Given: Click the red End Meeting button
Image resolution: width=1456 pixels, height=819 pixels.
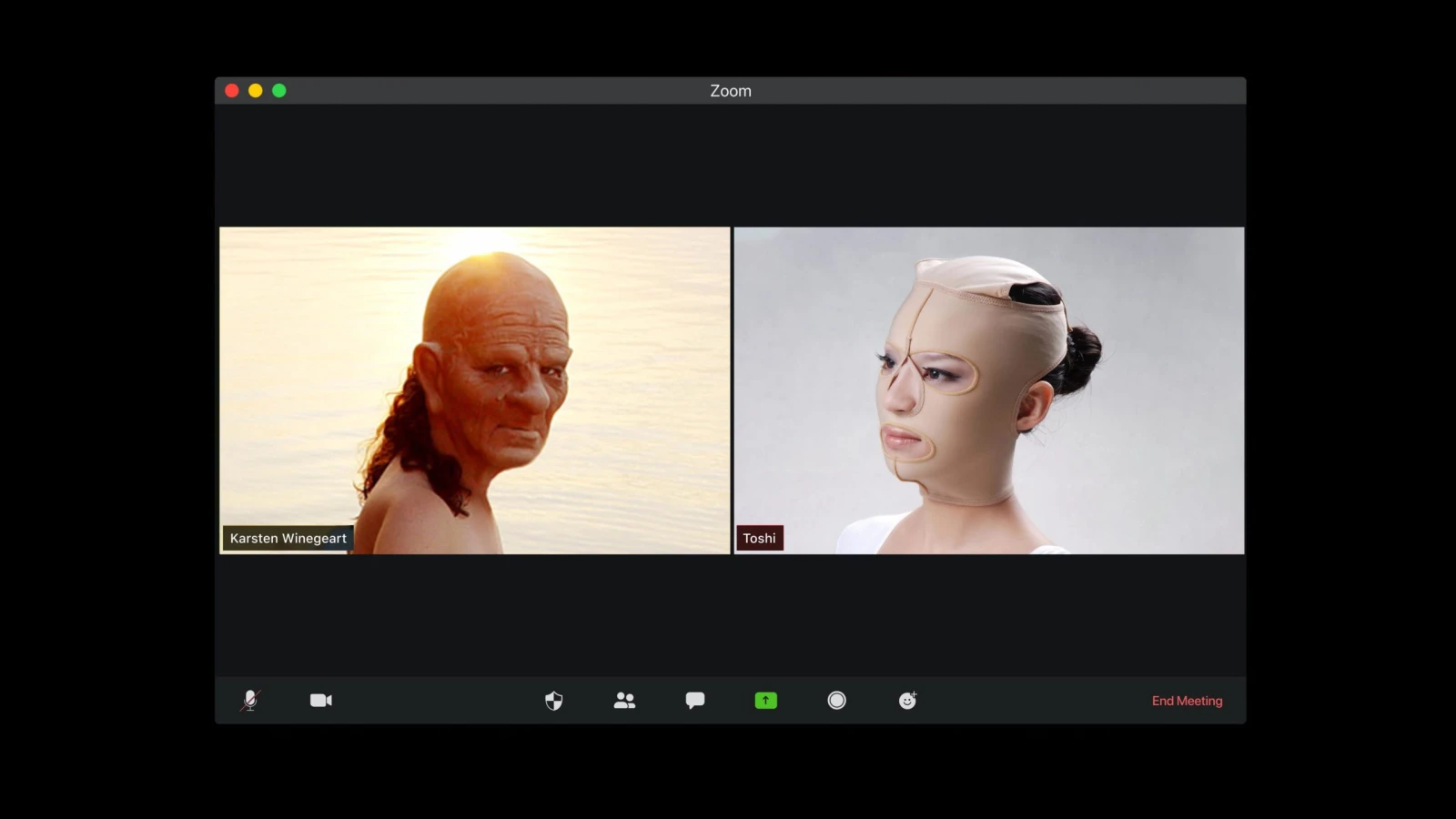Looking at the screenshot, I should pyautogui.click(x=1187, y=701).
